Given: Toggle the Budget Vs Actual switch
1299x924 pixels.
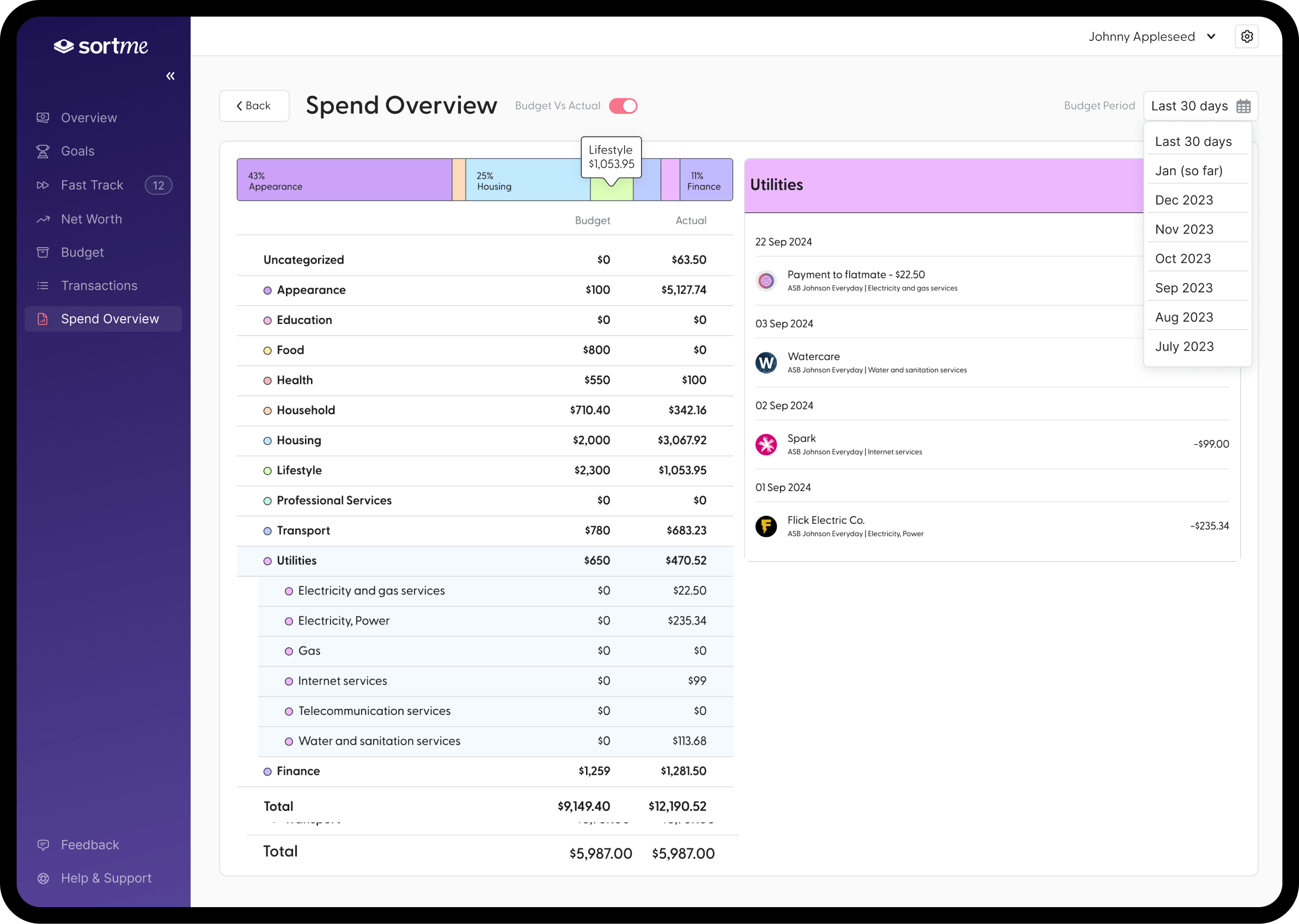Looking at the screenshot, I should click(x=623, y=106).
